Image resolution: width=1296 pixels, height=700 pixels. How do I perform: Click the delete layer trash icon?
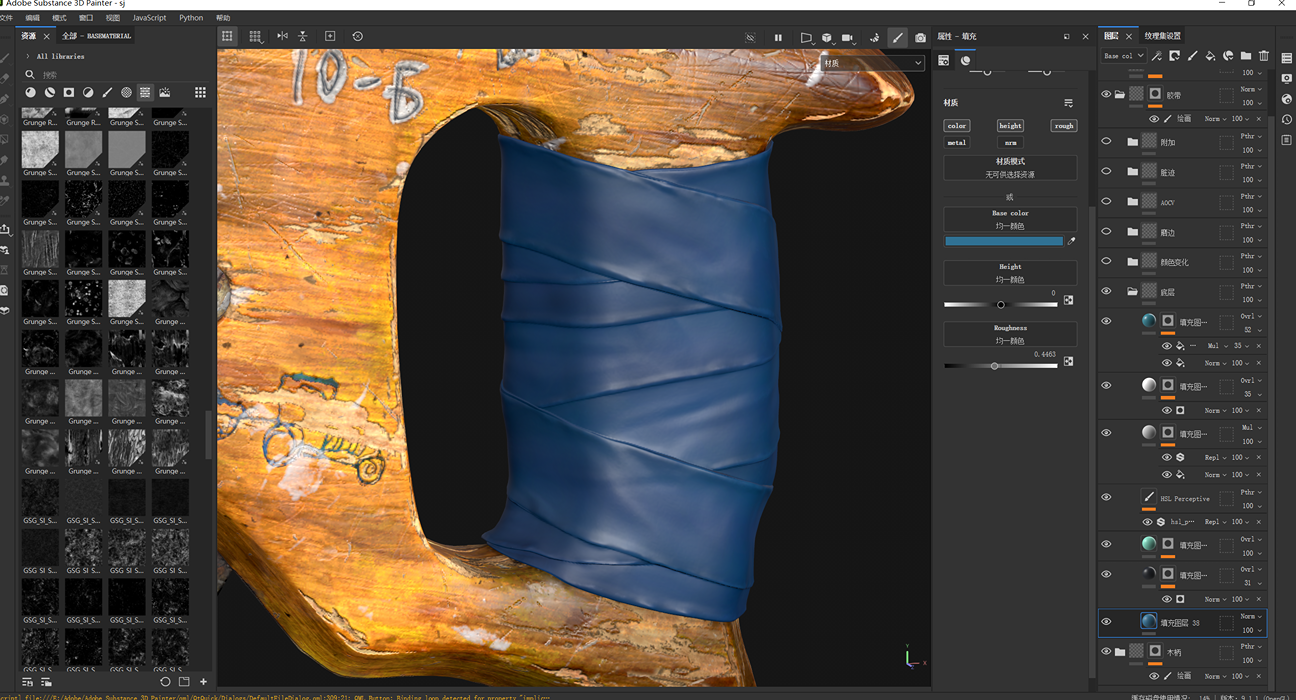1264,56
